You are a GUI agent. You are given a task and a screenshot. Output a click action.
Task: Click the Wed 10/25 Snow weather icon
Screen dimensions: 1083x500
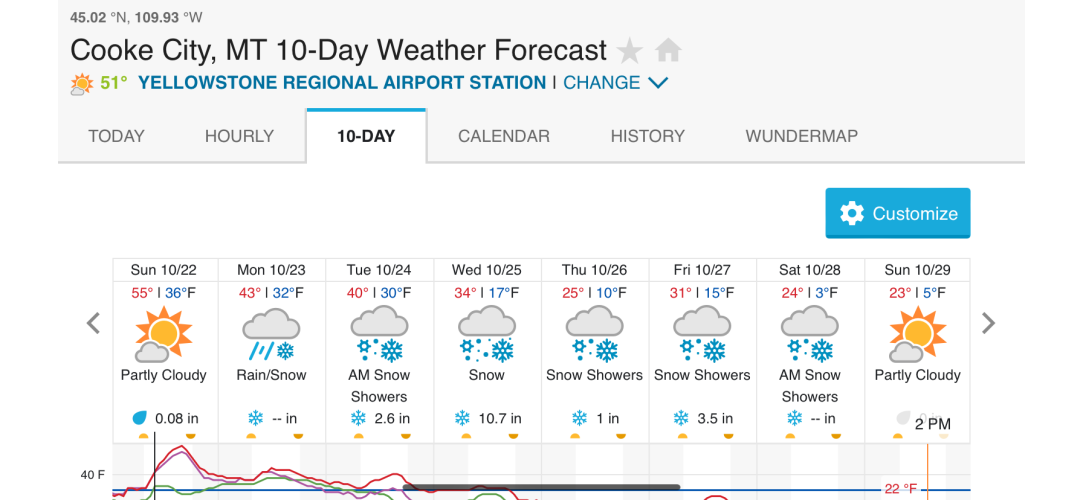(x=487, y=335)
